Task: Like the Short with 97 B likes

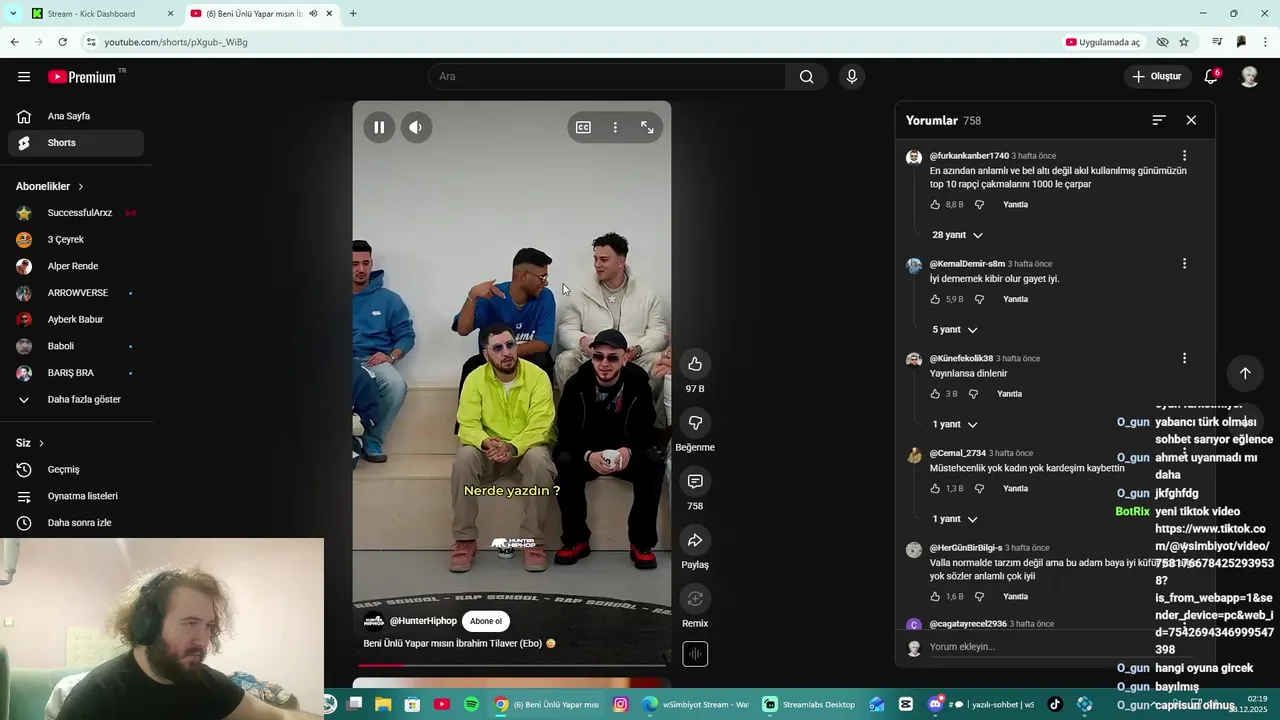Action: pos(695,364)
